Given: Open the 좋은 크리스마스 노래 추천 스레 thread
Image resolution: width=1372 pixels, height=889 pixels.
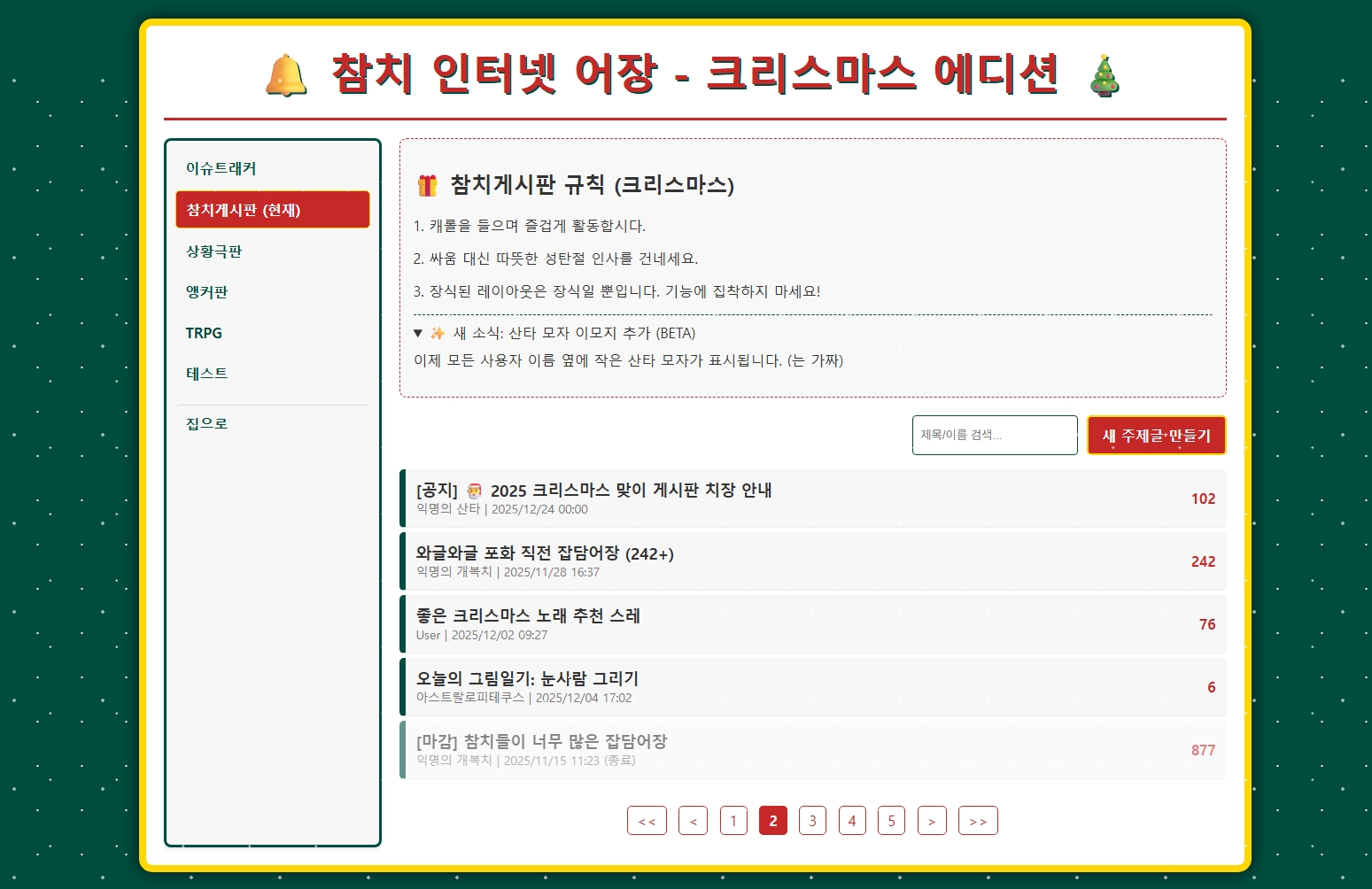Looking at the screenshot, I should (528, 616).
